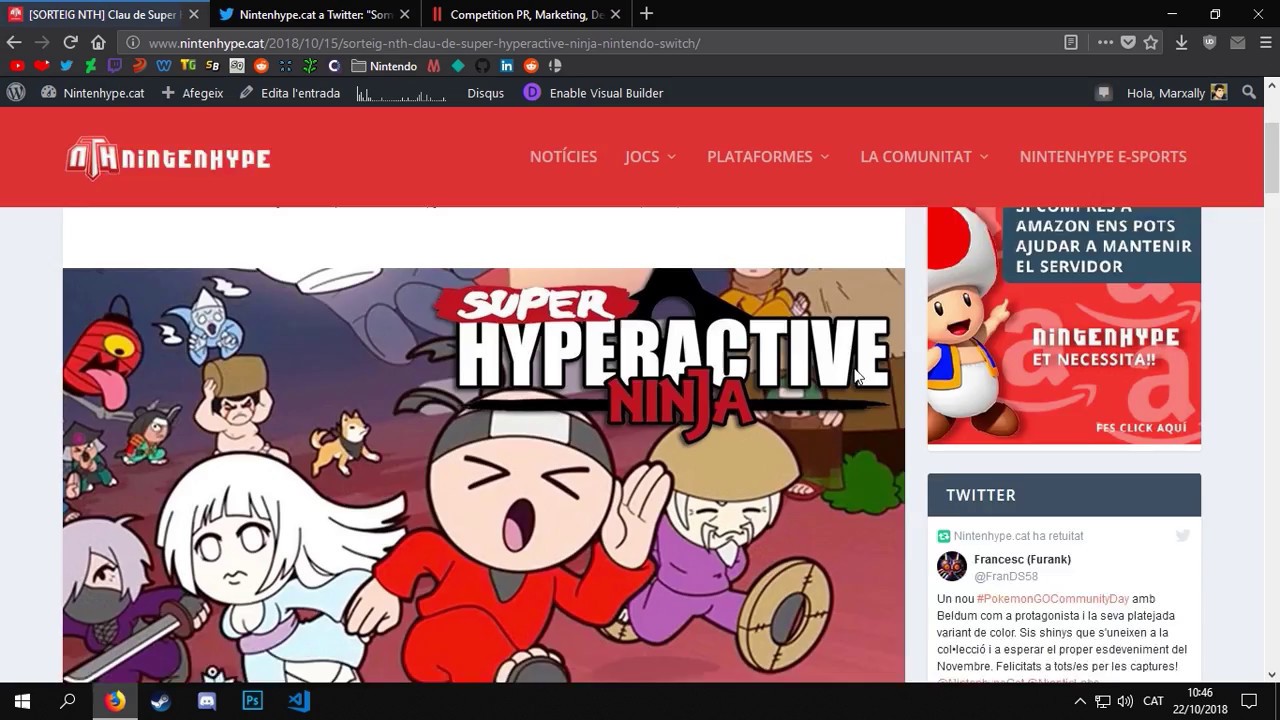Click the Twitter bird icon in tweet
This screenshot has width=1280, height=720.
(1183, 536)
